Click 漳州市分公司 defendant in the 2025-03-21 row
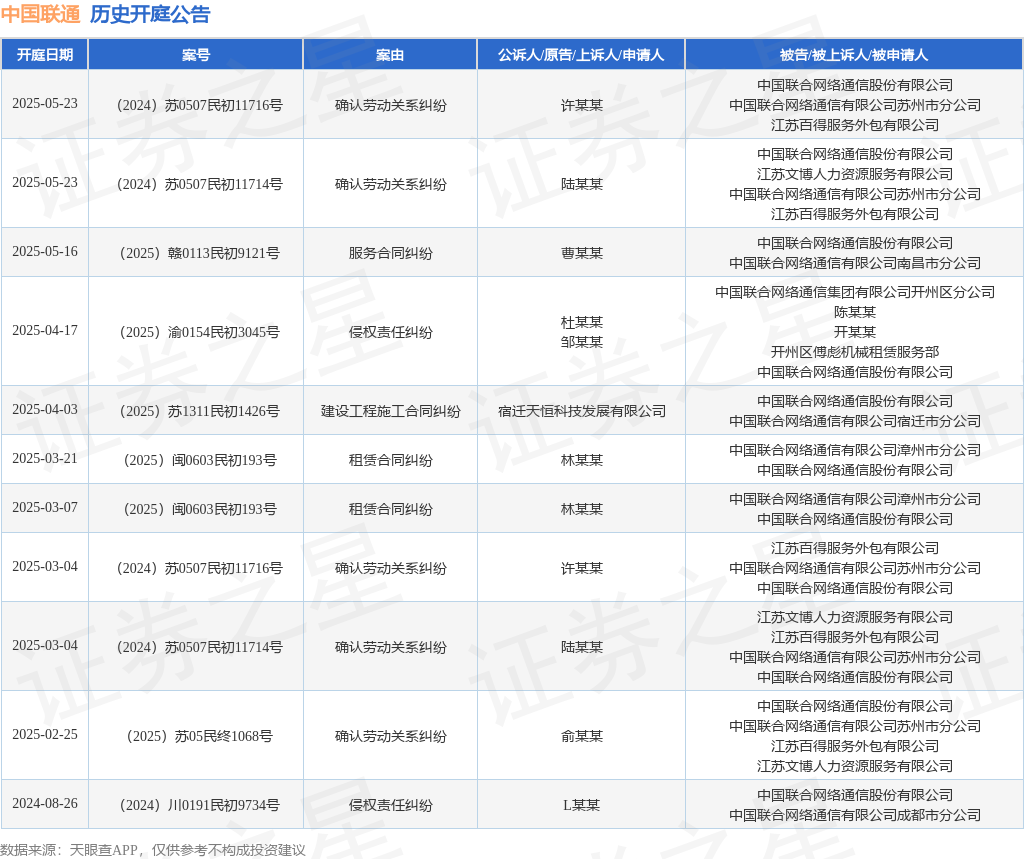Screen dimensions: 1024x859 [x=855, y=450]
